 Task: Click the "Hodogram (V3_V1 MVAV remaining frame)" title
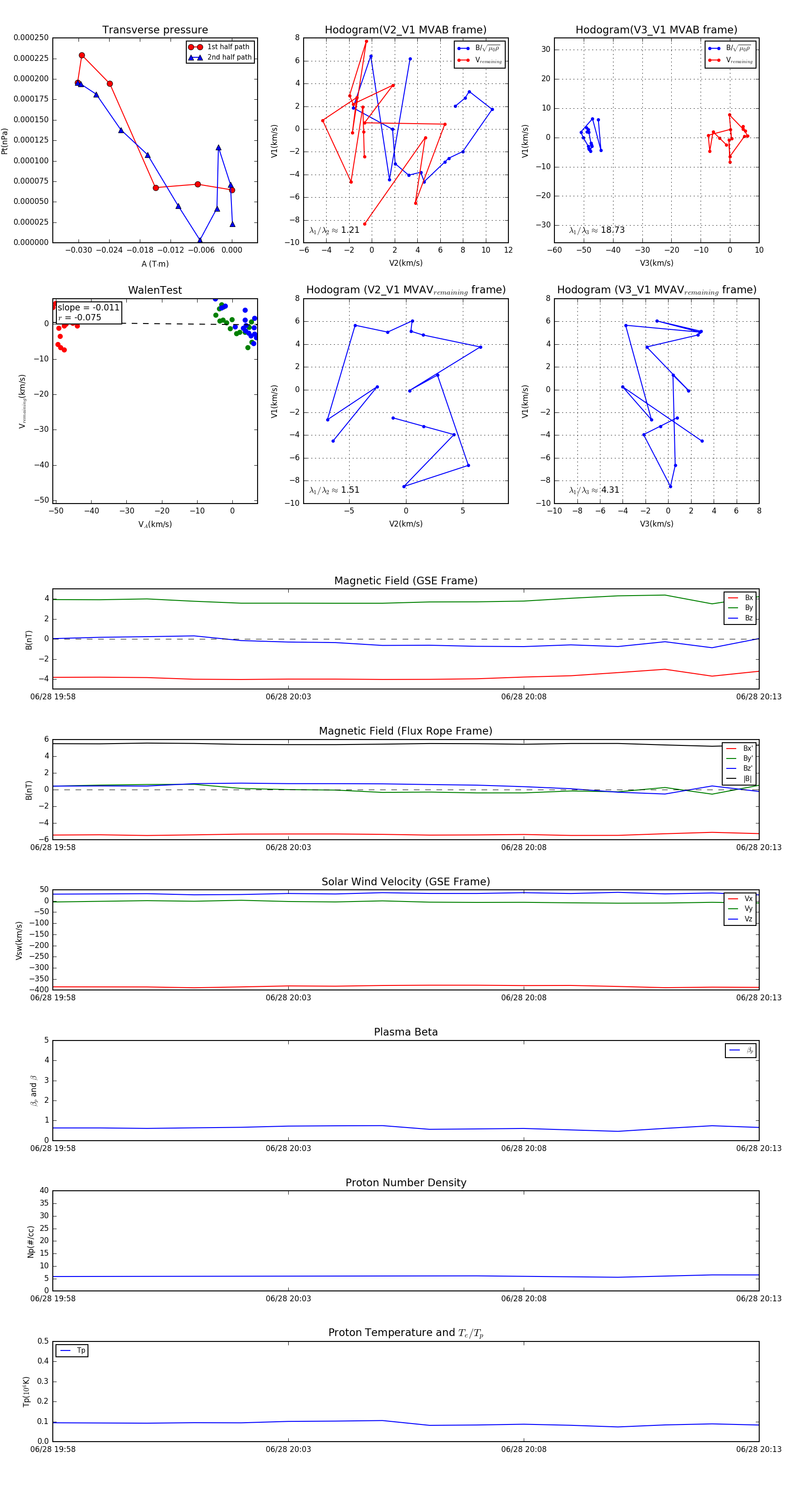[656, 290]
